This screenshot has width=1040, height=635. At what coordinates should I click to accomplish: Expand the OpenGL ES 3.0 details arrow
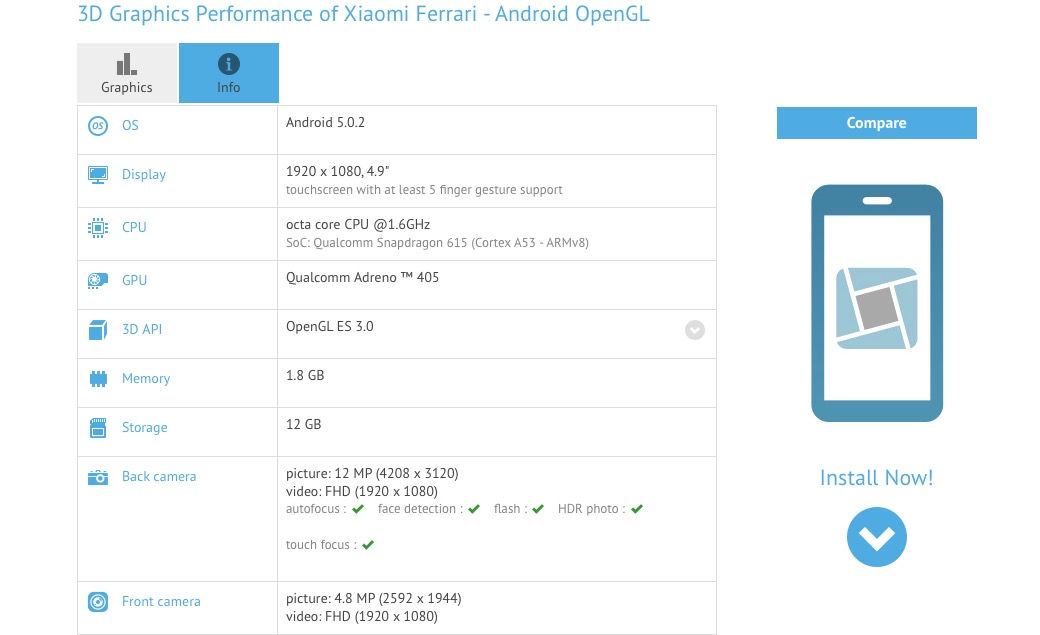[695, 330]
